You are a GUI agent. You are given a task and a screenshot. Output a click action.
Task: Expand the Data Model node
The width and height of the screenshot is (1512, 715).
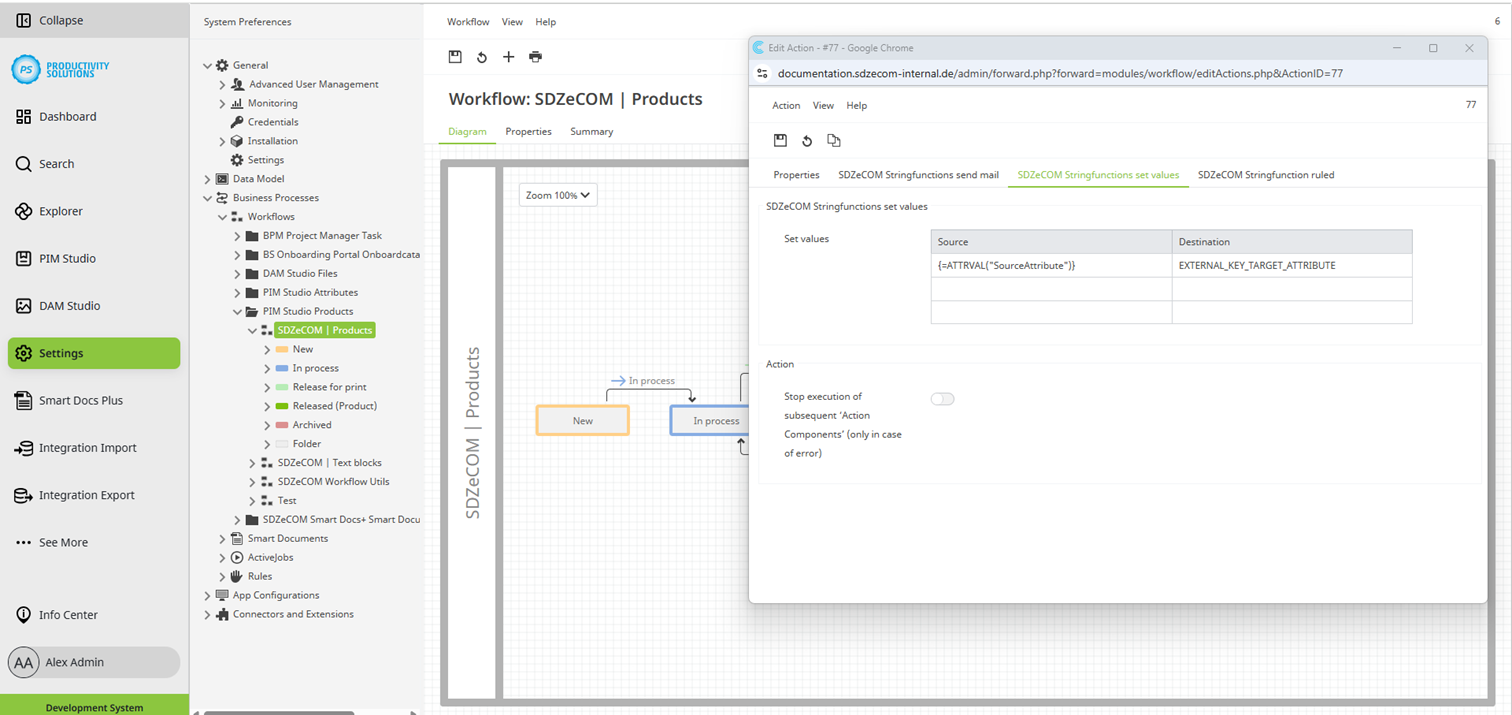(207, 179)
